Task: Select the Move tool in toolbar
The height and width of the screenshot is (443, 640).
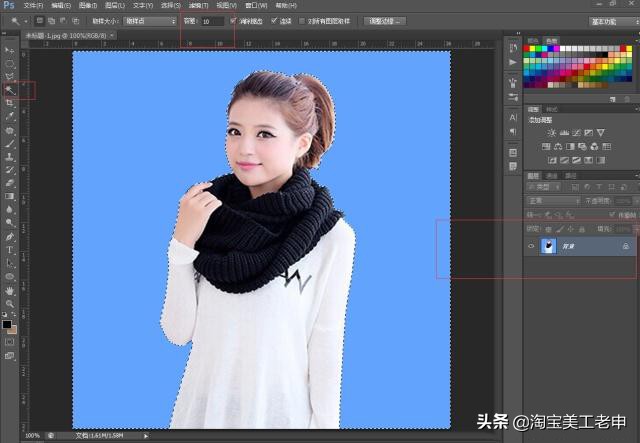Action: [x=10, y=49]
